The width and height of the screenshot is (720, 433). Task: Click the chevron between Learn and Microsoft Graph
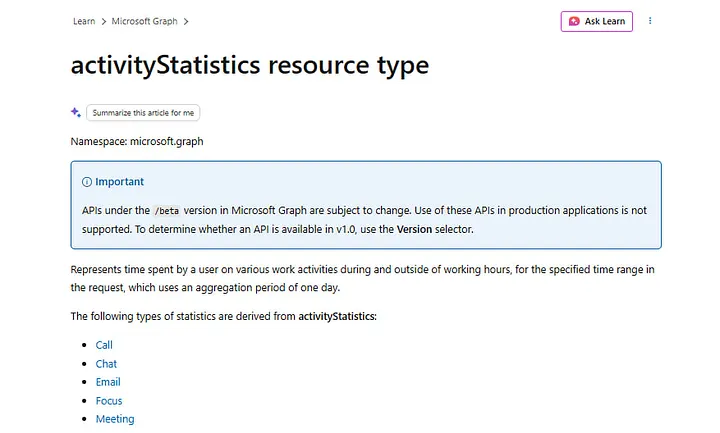click(x=104, y=22)
